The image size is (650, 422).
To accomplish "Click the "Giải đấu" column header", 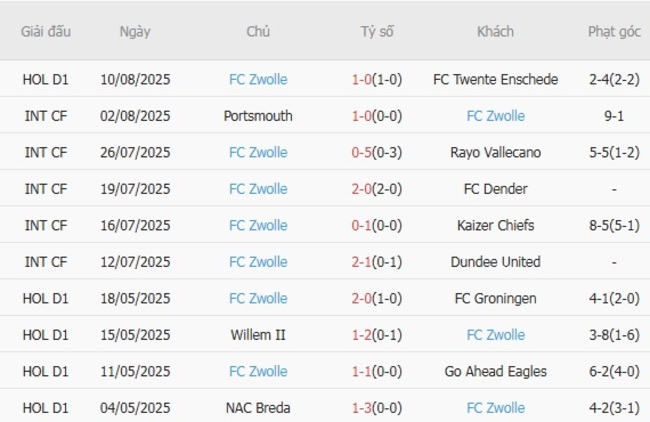I will (x=46, y=31).
